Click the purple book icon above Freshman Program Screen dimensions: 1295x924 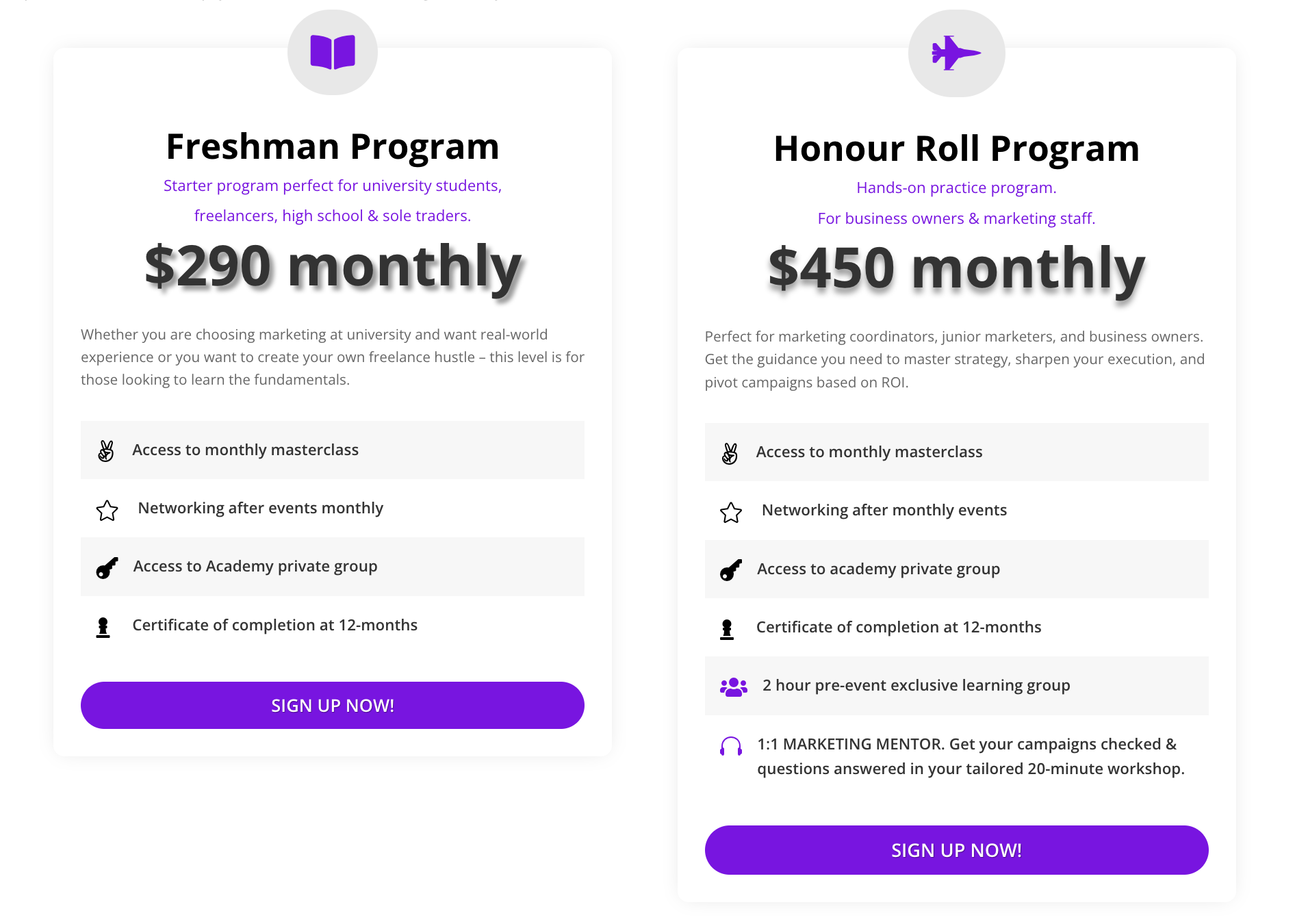point(333,52)
